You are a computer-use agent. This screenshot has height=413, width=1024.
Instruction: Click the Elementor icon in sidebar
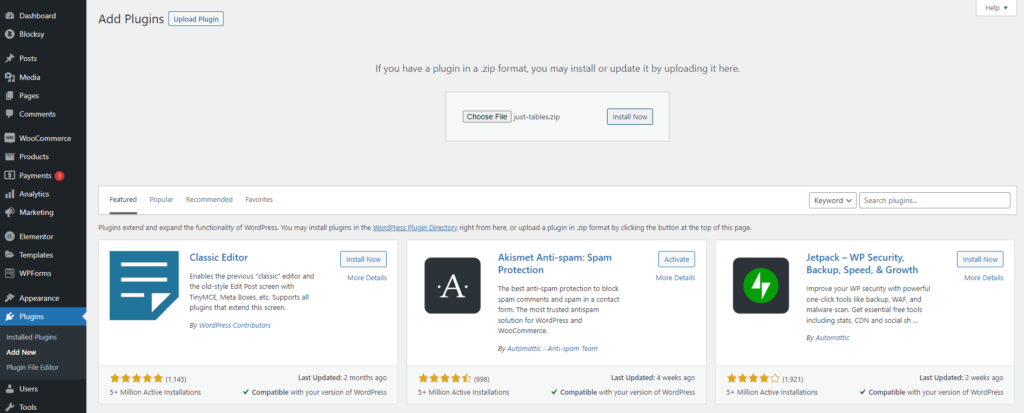coord(9,237)
